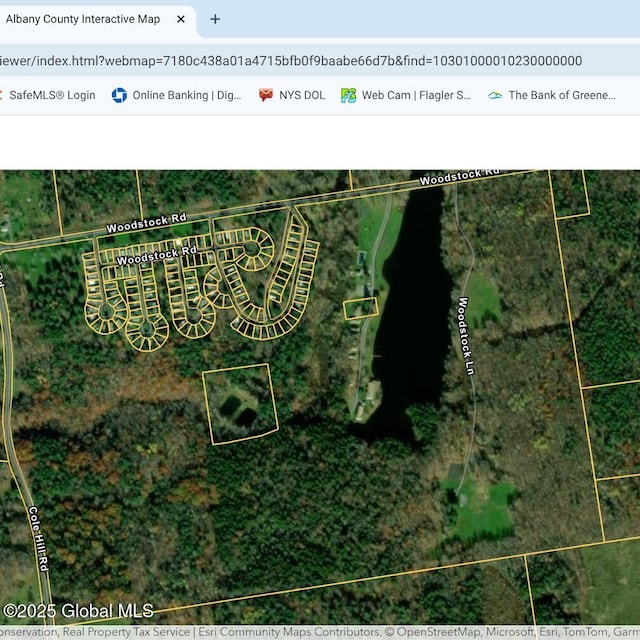This screenshot has height=640, width=640.
Task: Open The Bank of Greene bookmark
Action: 552,95
